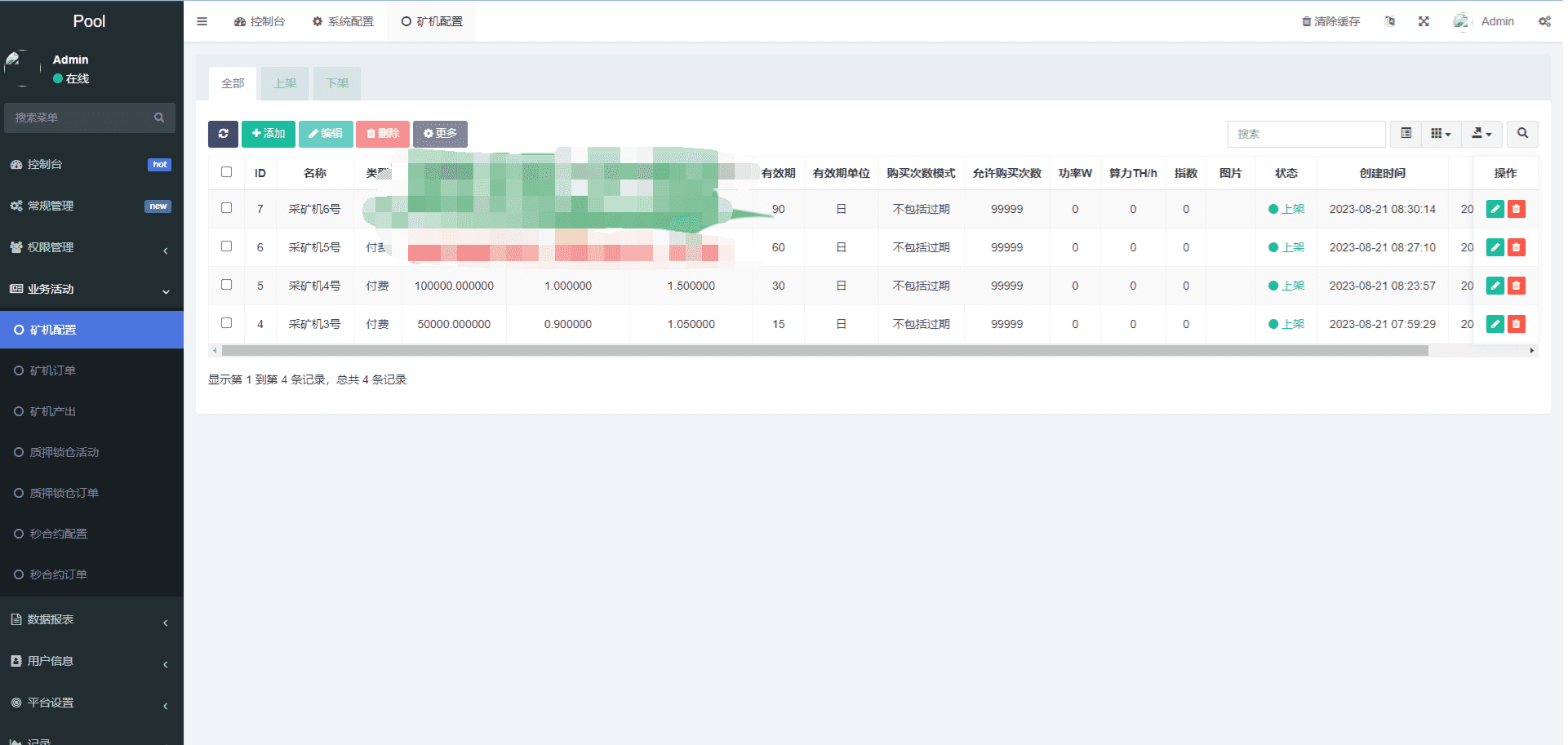Image resolution: width=1568 pixels, height=745 pixels.
Task: Click red delete icon for 采矿机3号 row
Action: (1516, 324)
